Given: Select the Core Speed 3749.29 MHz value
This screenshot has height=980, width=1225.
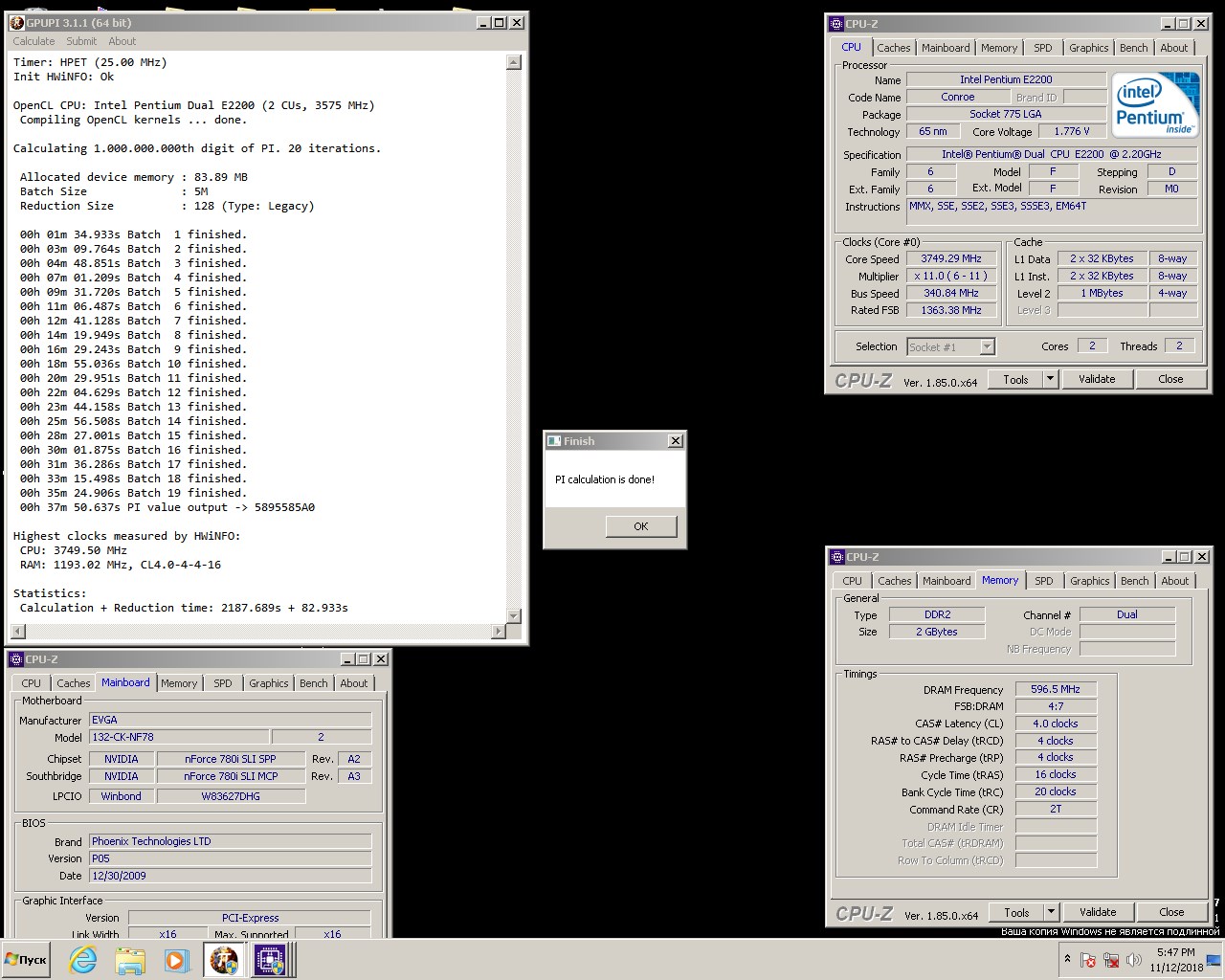Looking at the screenshot, I should (x=951, y=258).
